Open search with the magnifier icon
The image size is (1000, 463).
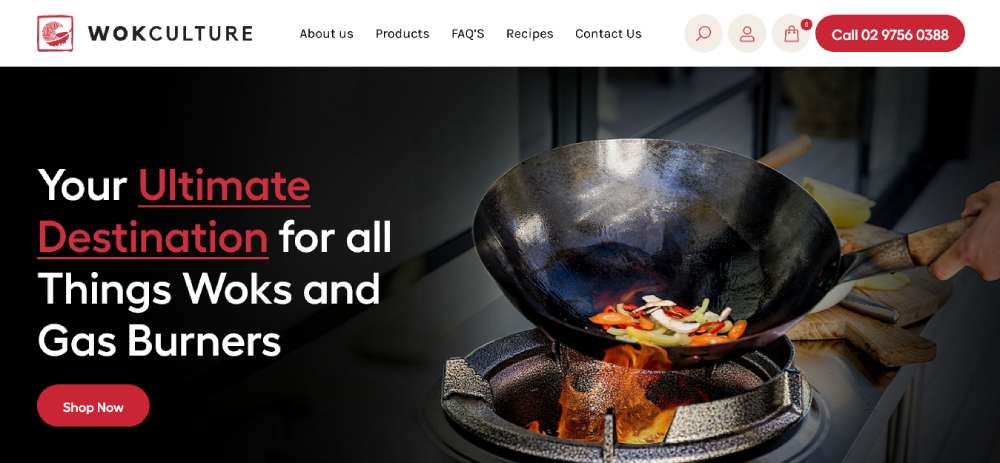(x=703, y=33)
